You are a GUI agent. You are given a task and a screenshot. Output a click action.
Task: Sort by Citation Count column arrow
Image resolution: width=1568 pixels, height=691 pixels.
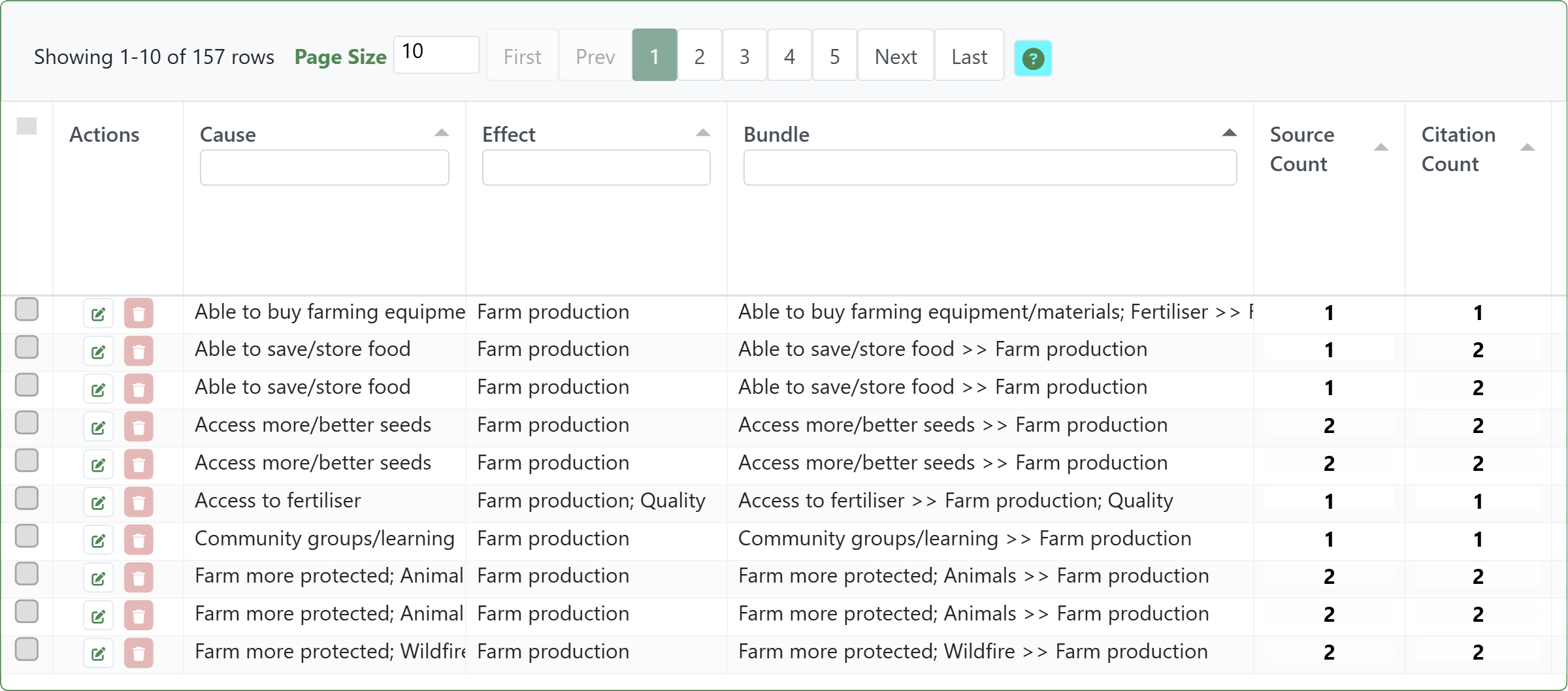coord(1527,148)
